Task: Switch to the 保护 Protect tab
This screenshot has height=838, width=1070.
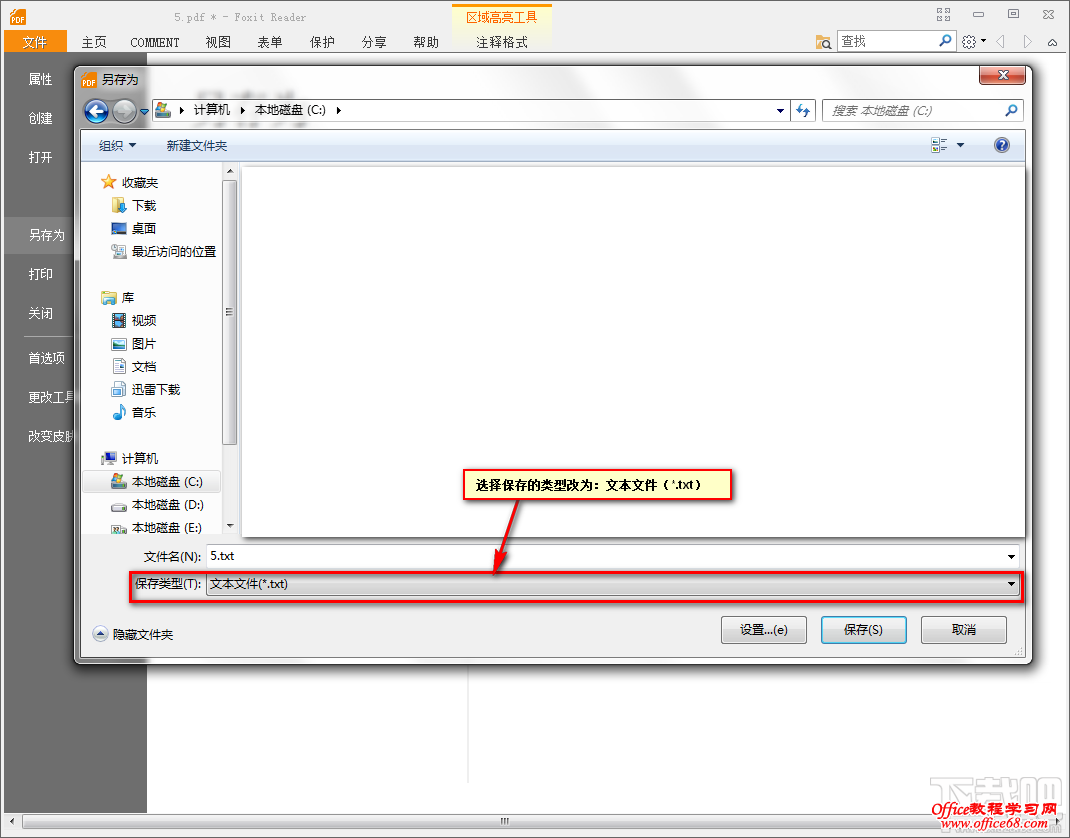Action: tap(322, 42)
